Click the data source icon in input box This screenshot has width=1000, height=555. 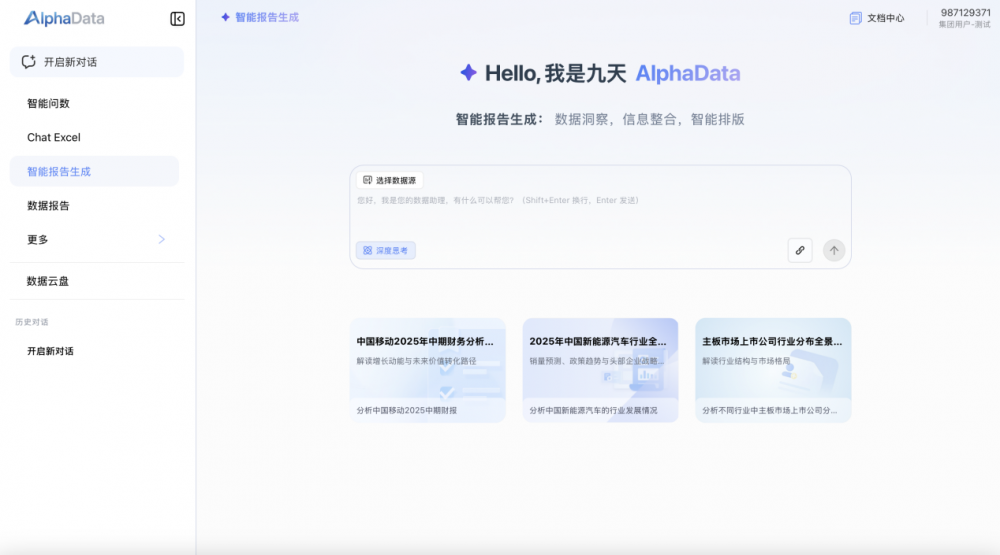pos(367,180)
